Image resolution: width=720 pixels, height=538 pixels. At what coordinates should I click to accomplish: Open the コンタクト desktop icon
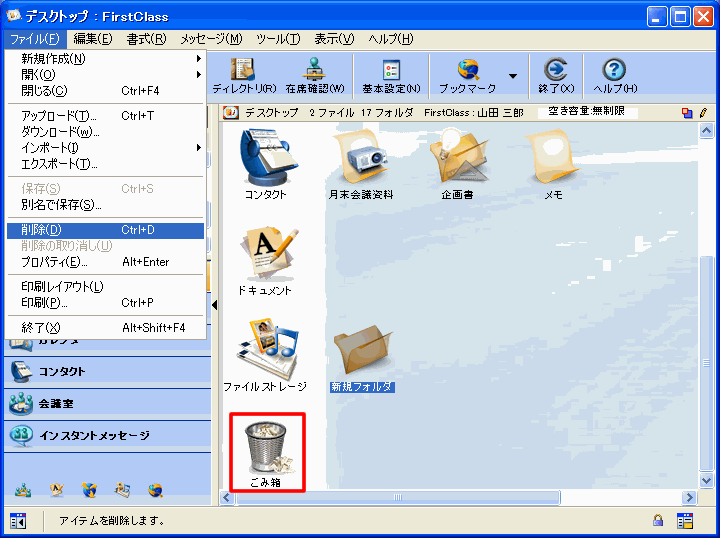coord(265,160)
